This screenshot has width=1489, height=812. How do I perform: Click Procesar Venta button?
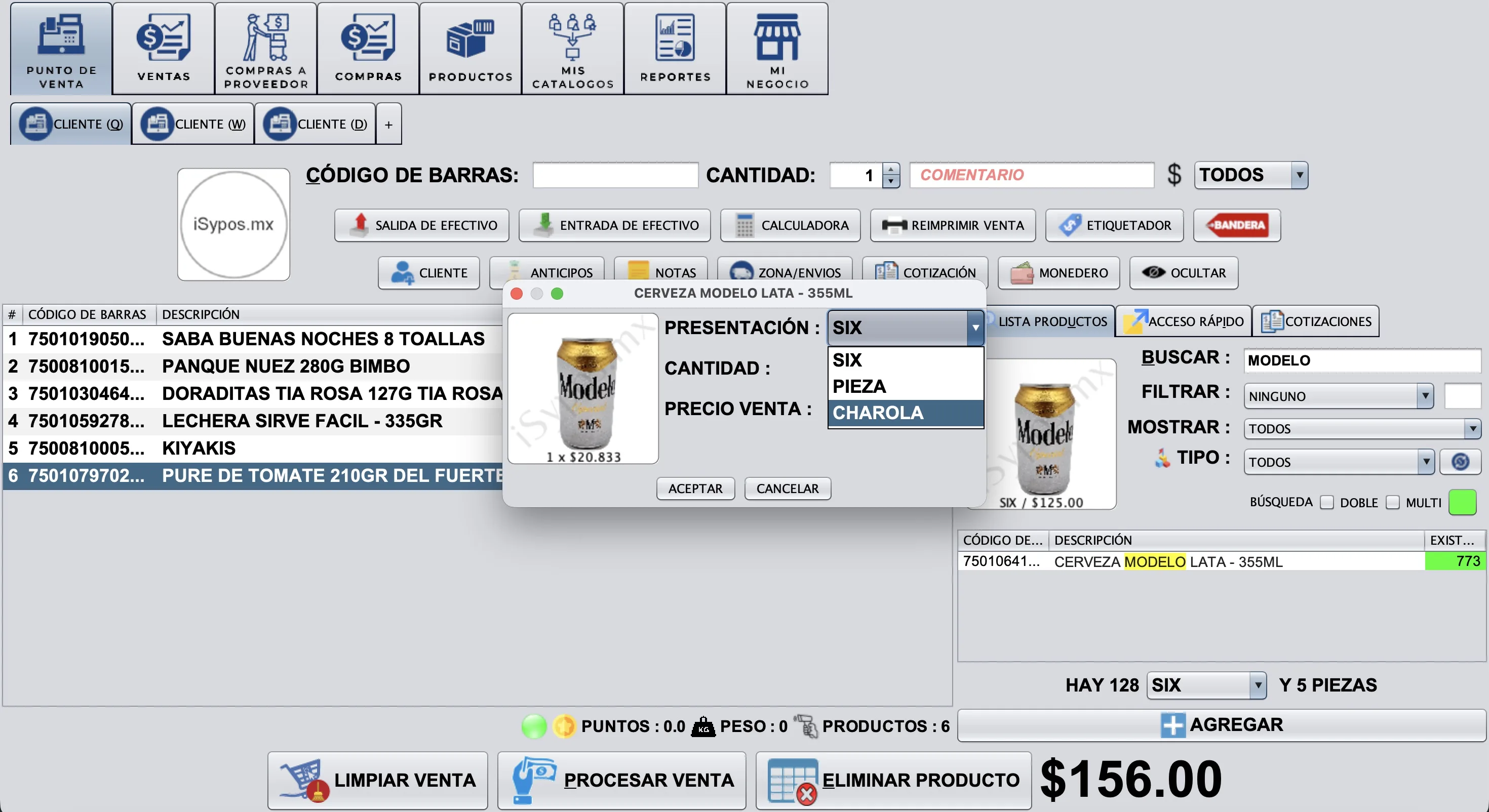(x=622, y=780)
